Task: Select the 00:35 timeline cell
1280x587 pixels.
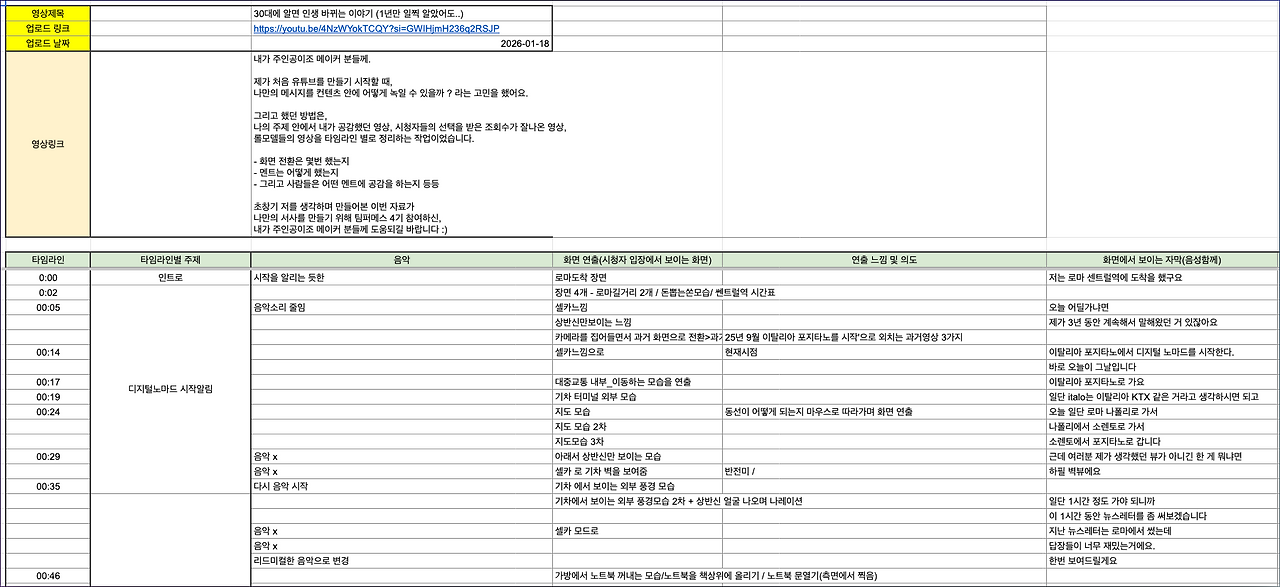Action: coord(47,486)
